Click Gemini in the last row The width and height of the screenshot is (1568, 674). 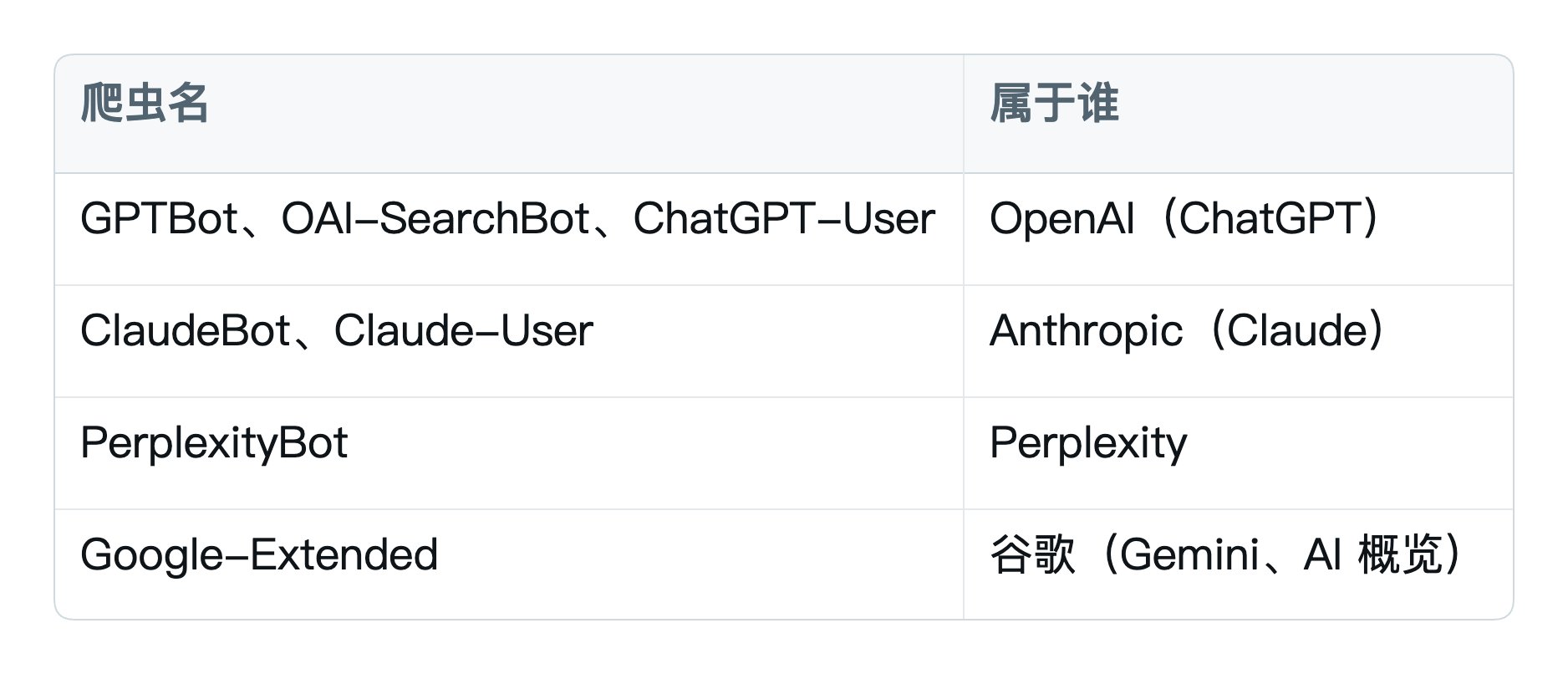1190,555
